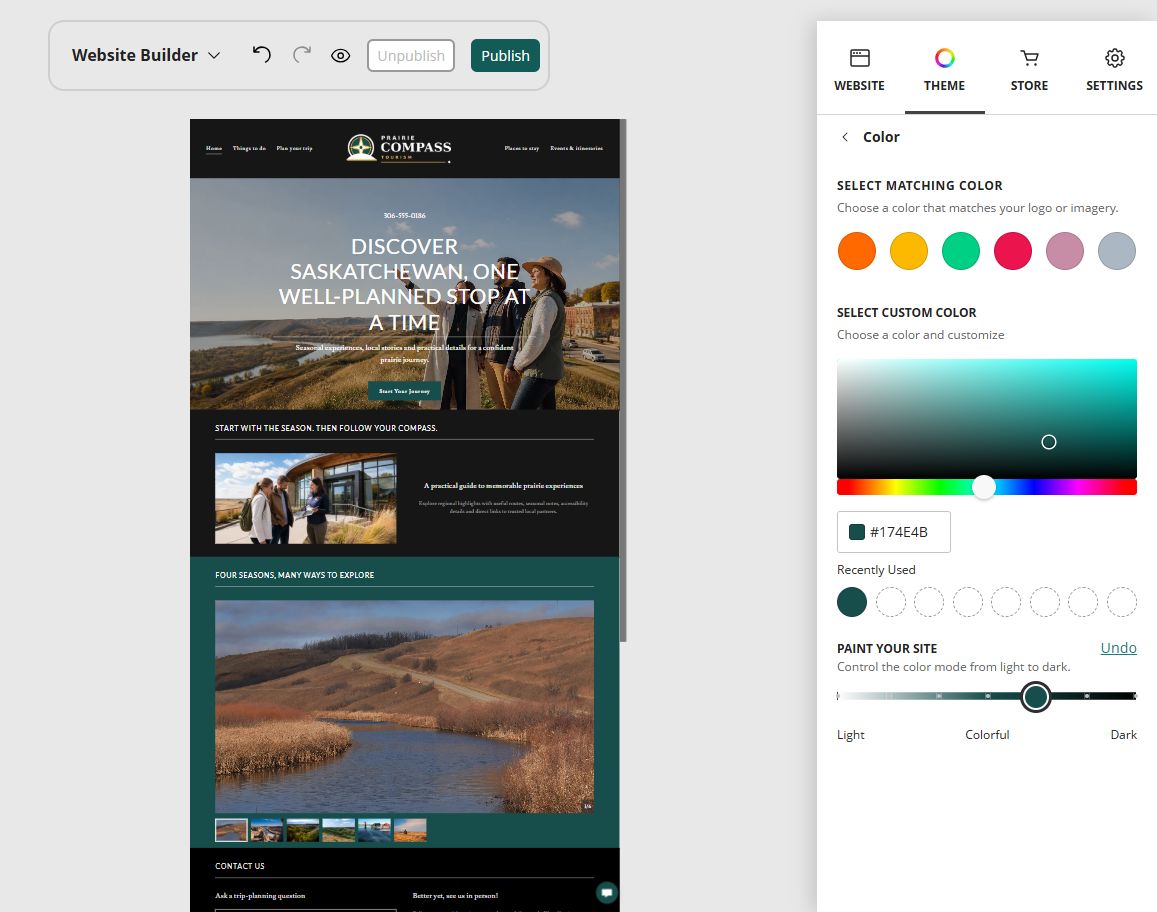
Task: Go back from Color panel with the chevron
Action: coord(845,137)
